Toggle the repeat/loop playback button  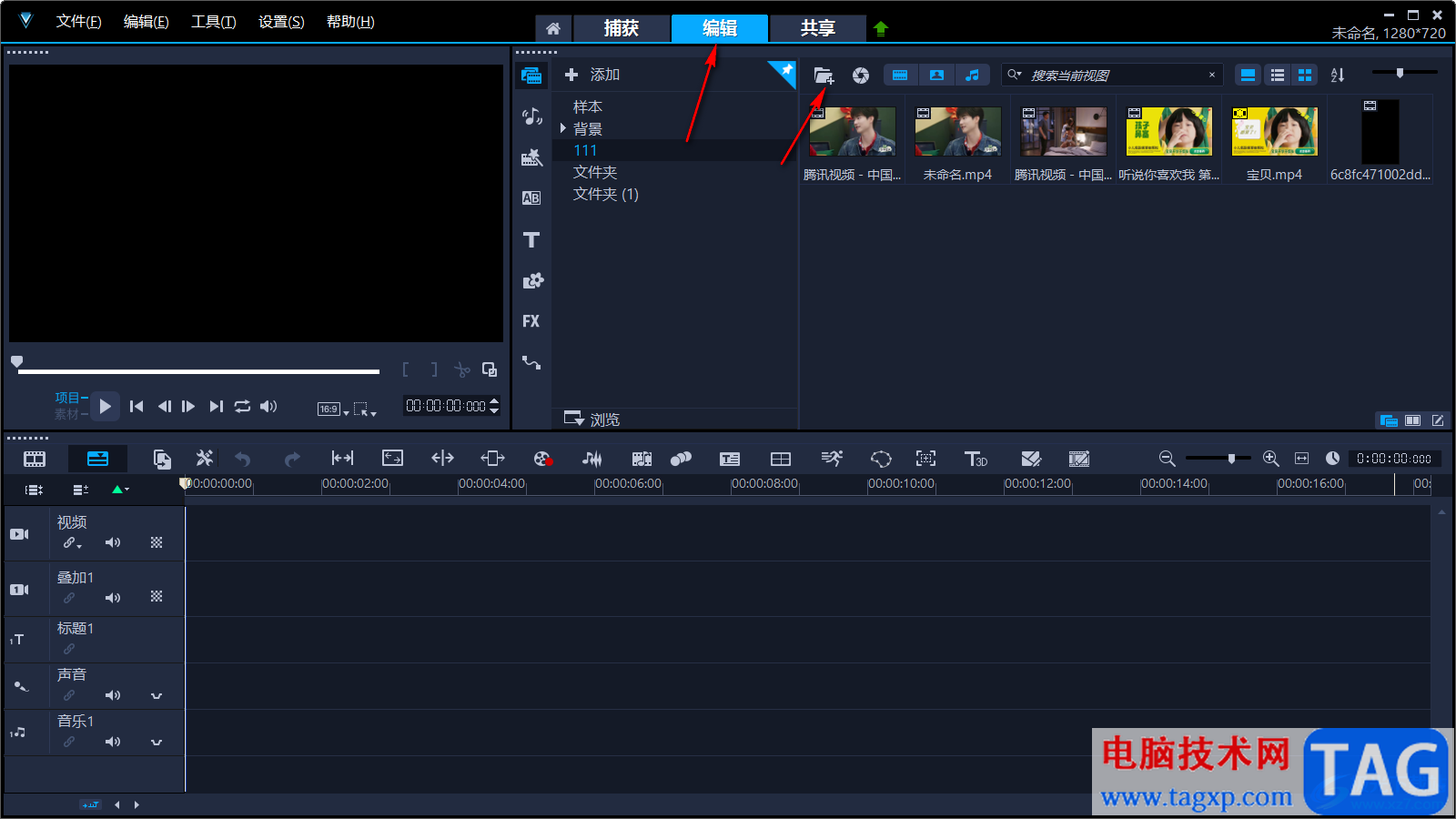click(242, 407)
